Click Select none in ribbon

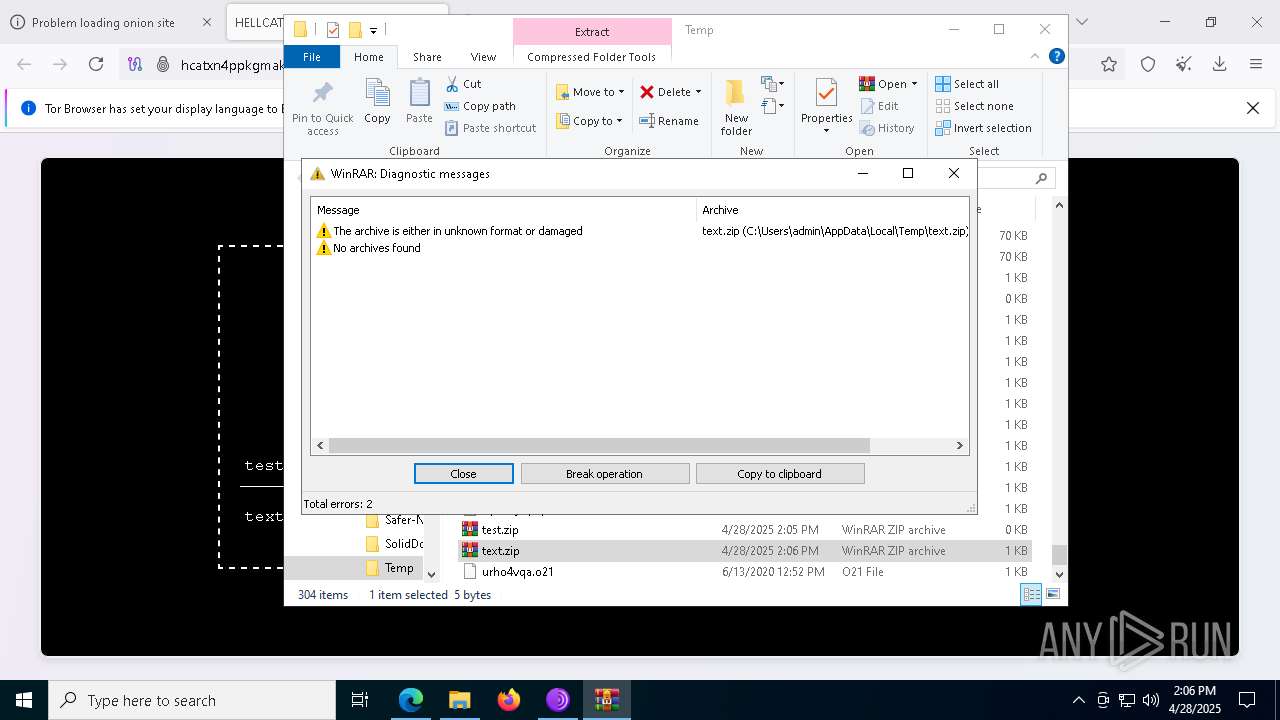click(x=974, y=106)
